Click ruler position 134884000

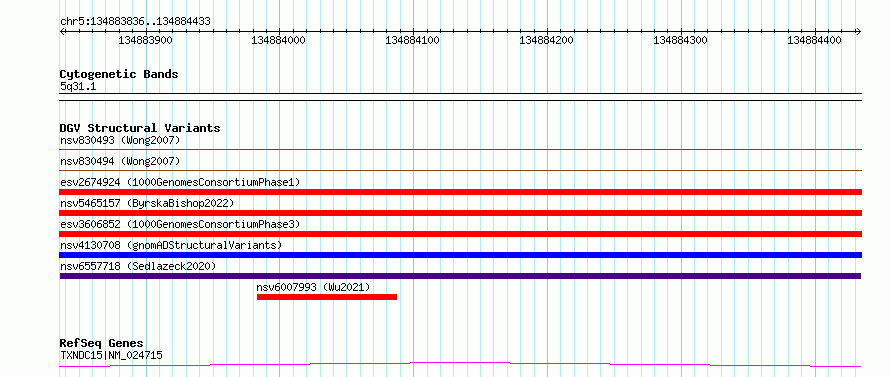click(279, 41)
